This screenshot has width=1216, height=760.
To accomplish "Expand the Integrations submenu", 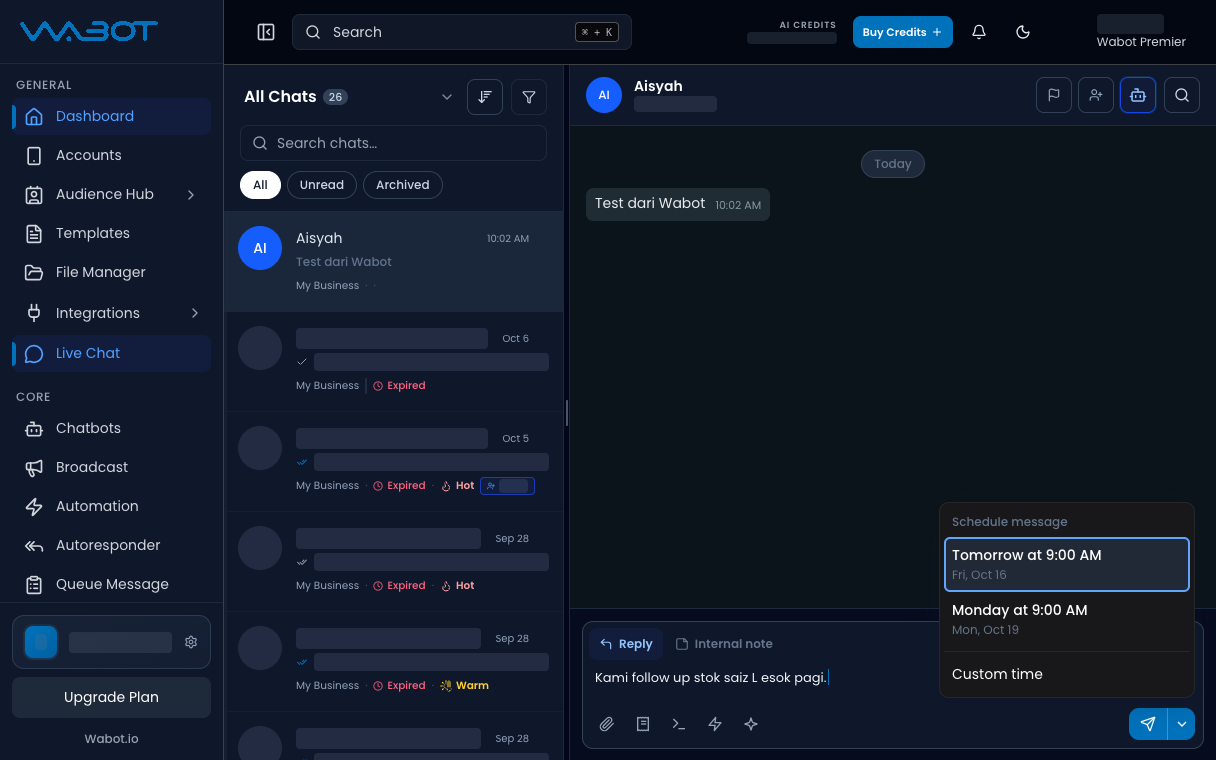I will 195,313.
